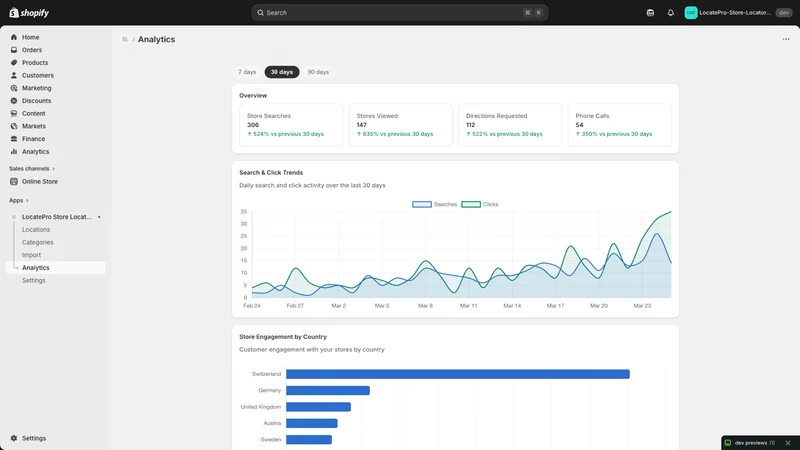This screenshot has height=450, width=800.
Task: Open the Import app page
Action: [x=31, y=255]
